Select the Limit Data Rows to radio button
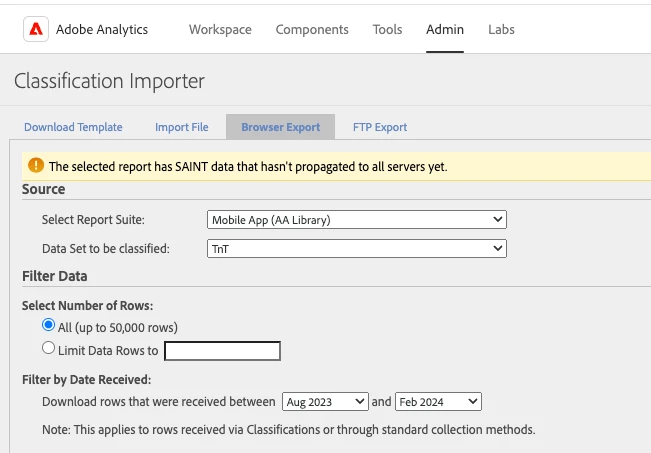Viewport: 651px width, 453px height. pos(48,348)
